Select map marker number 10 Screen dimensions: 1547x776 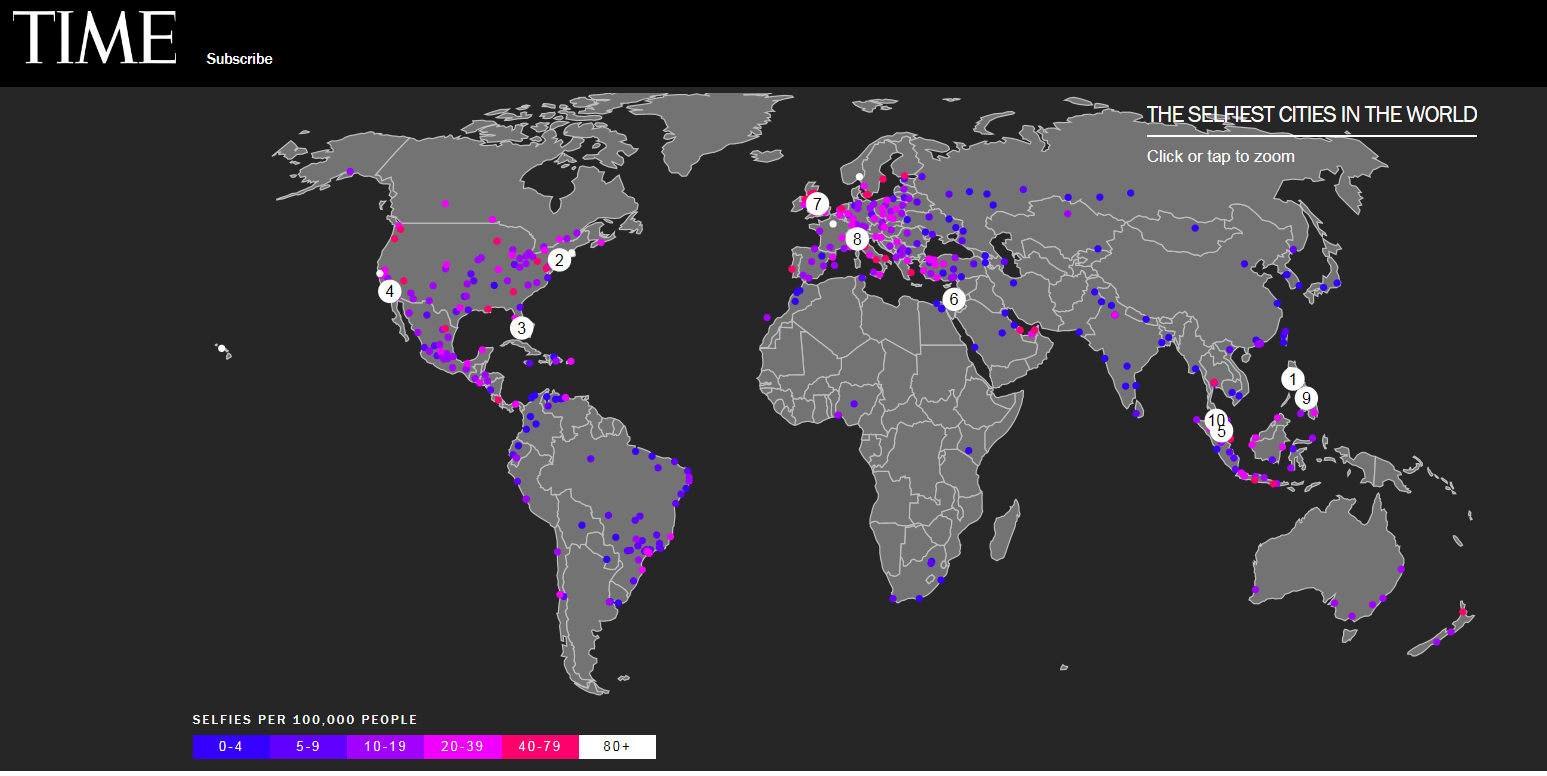(x=1215, y=419)
